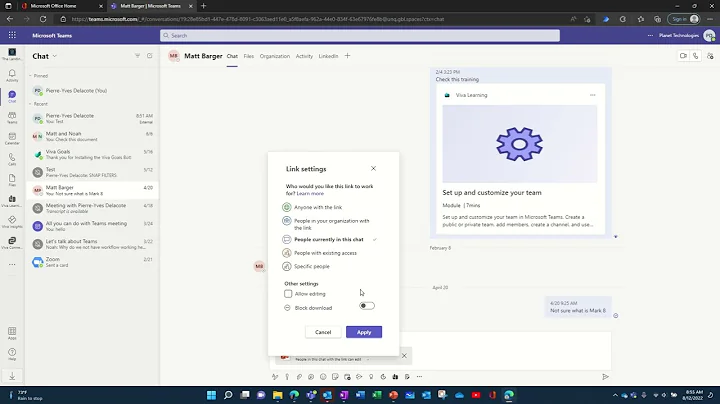Open Viva Learning in the sidebar
Screen dimensions: 720x404
12,201
